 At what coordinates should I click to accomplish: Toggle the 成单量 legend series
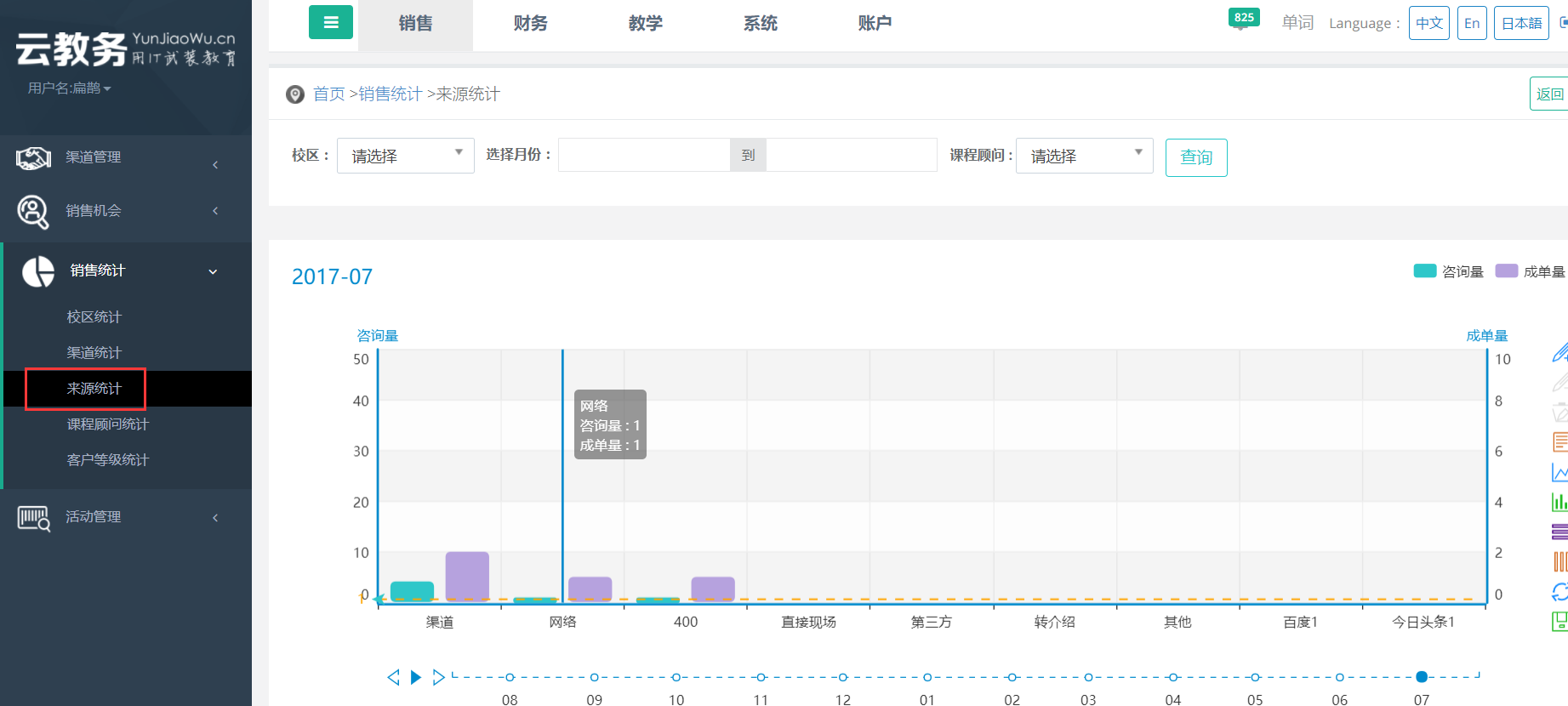tap(1530, 271)
